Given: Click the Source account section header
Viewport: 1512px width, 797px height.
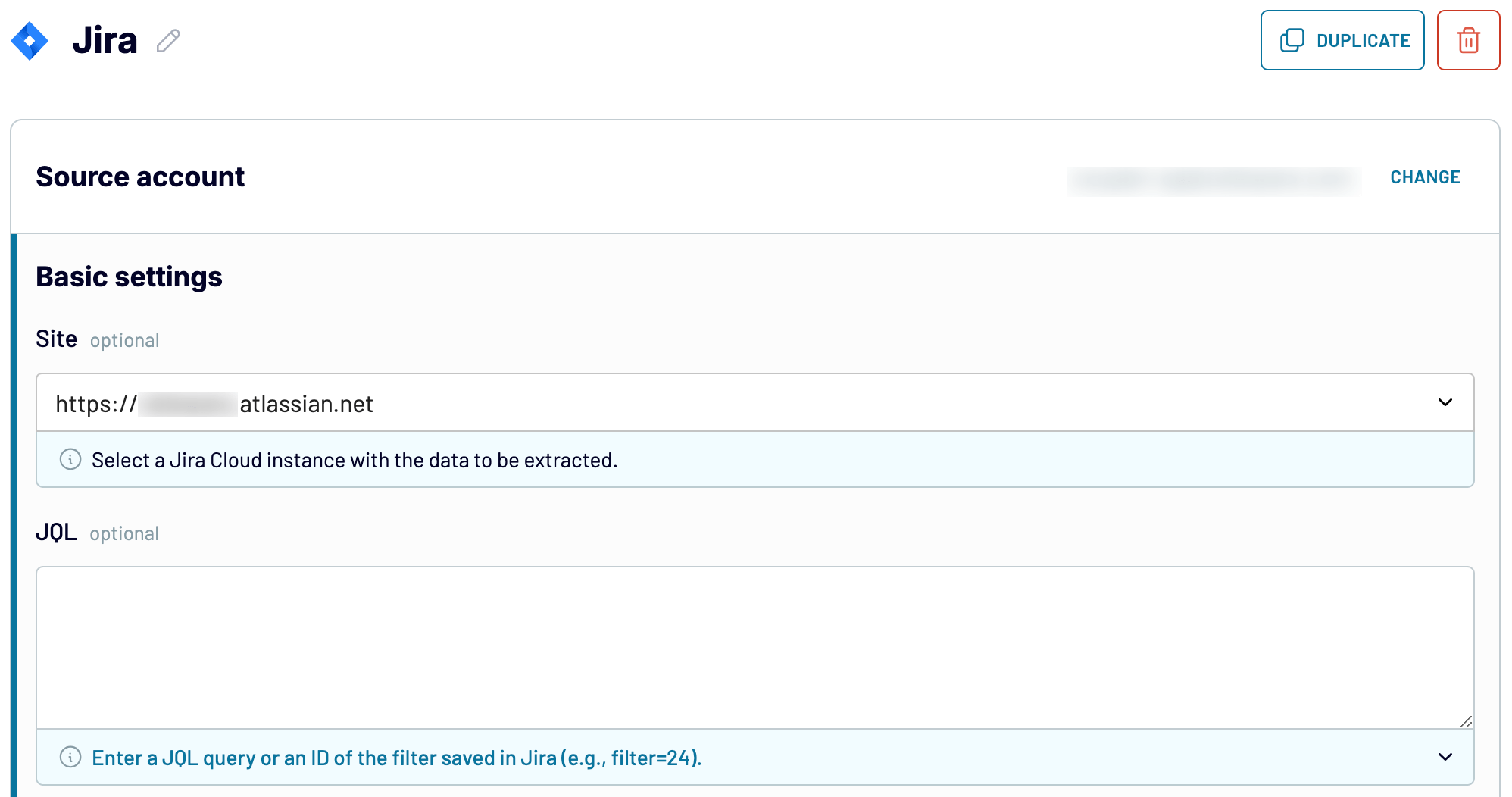Looking at the screenshot, I should 139,177.
